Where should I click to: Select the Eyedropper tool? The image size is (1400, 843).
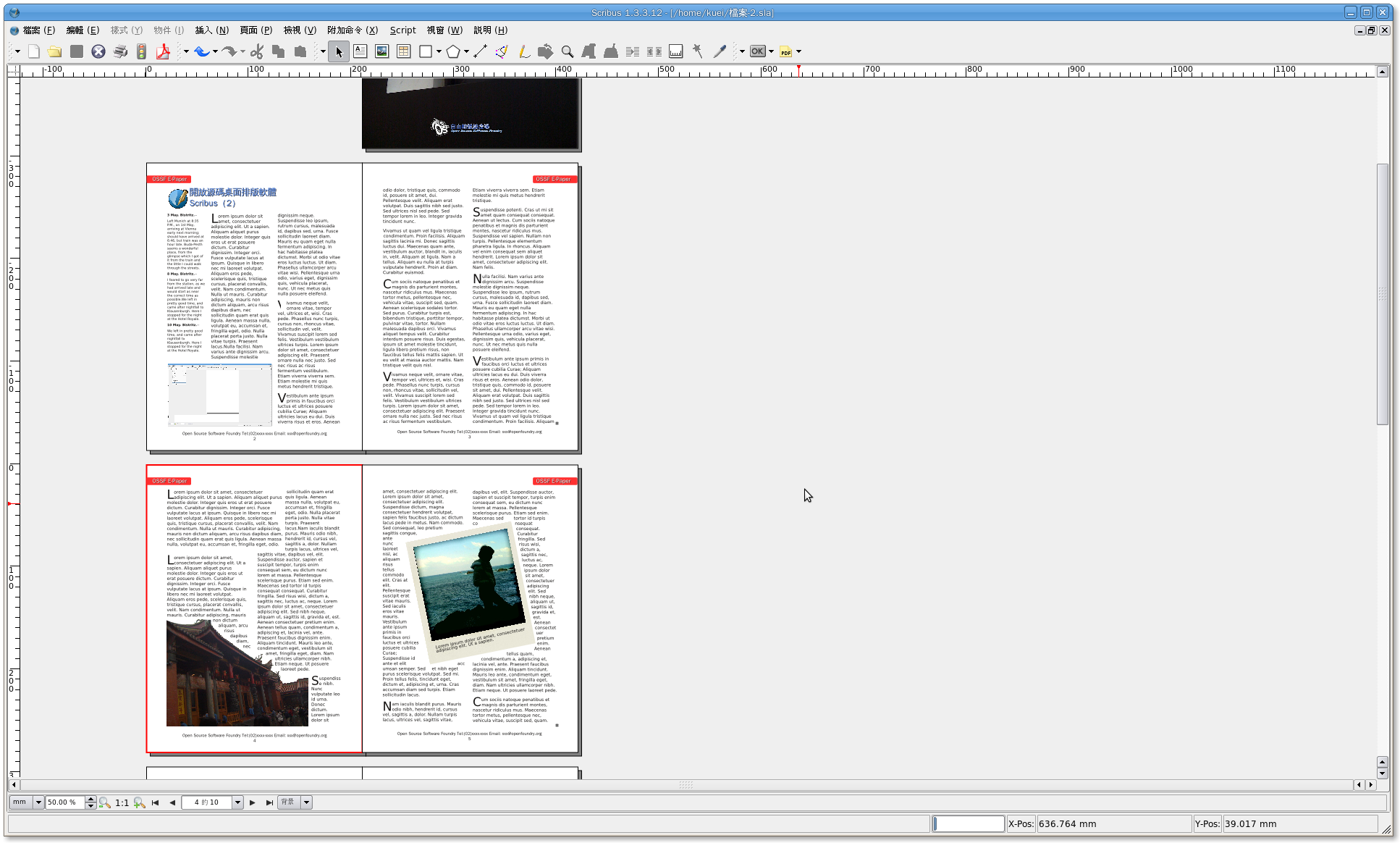[x=720, y=51]
